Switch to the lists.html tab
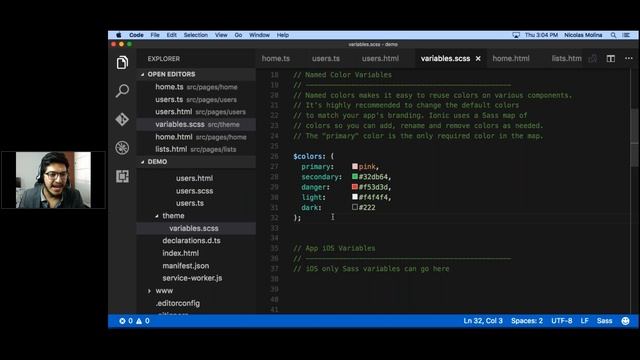This screenshot has height=360, width=640. click(566, 58)
